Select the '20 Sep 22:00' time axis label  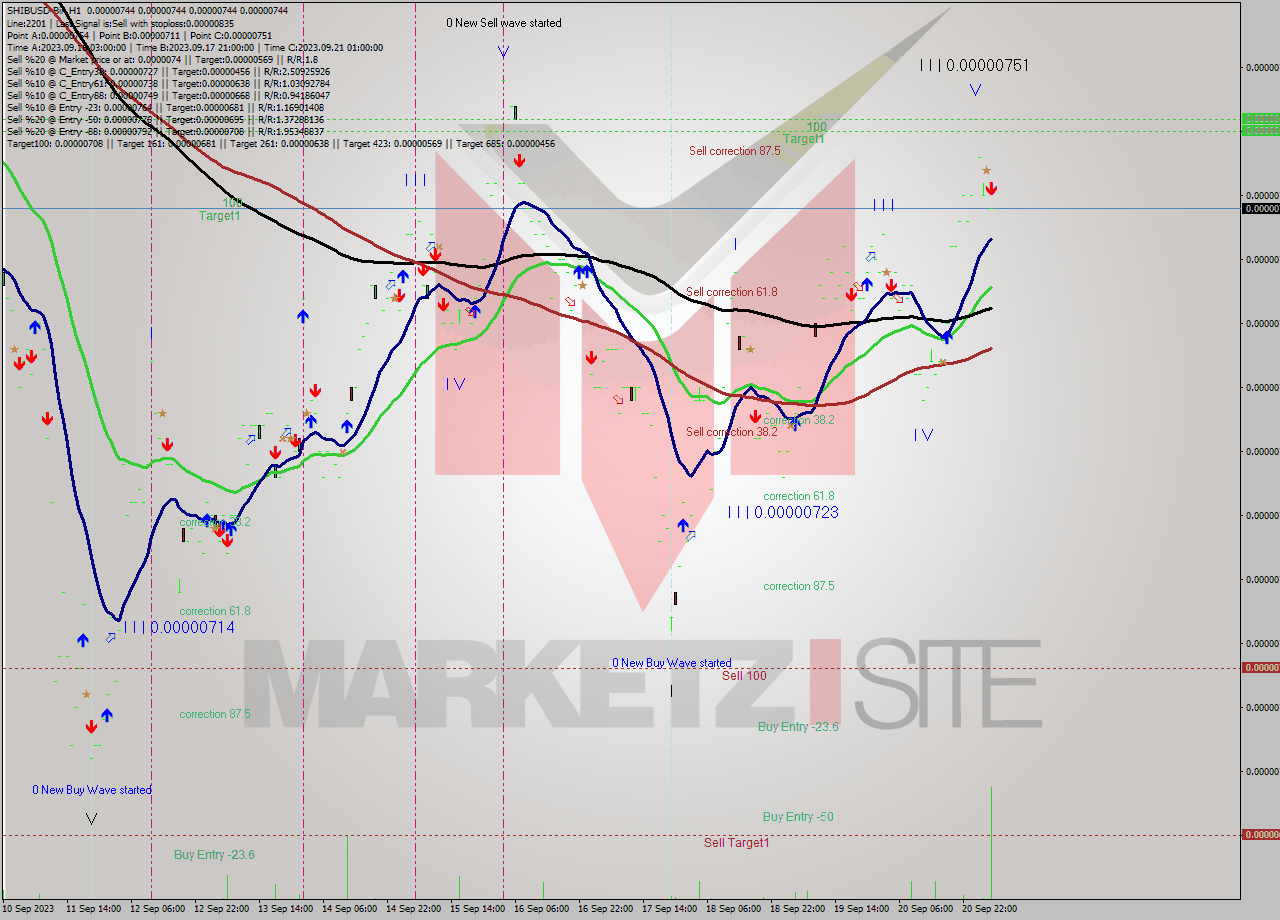pos(990,909)
